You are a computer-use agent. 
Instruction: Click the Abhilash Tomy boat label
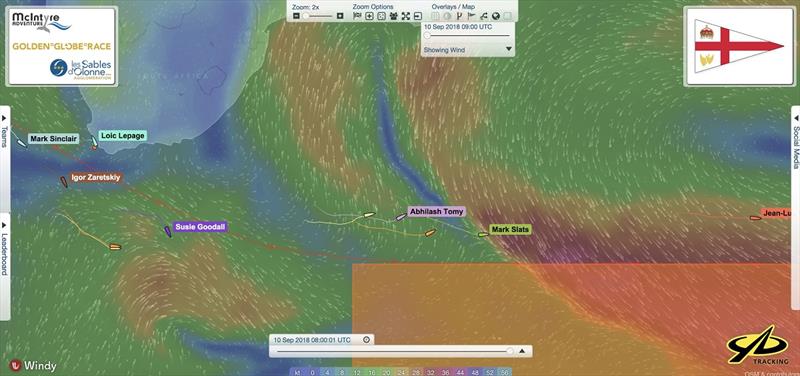[x=437, y=211]
